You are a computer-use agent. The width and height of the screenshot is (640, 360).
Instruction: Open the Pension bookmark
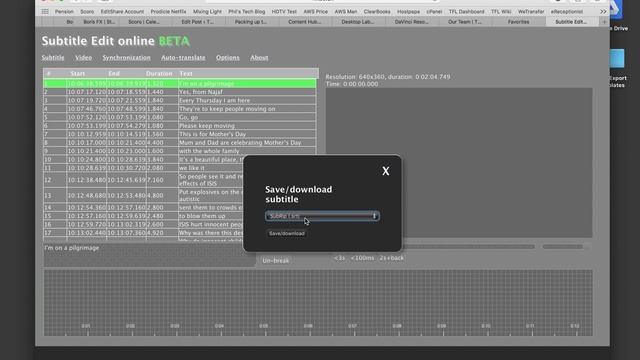click(x=64, y=11)
